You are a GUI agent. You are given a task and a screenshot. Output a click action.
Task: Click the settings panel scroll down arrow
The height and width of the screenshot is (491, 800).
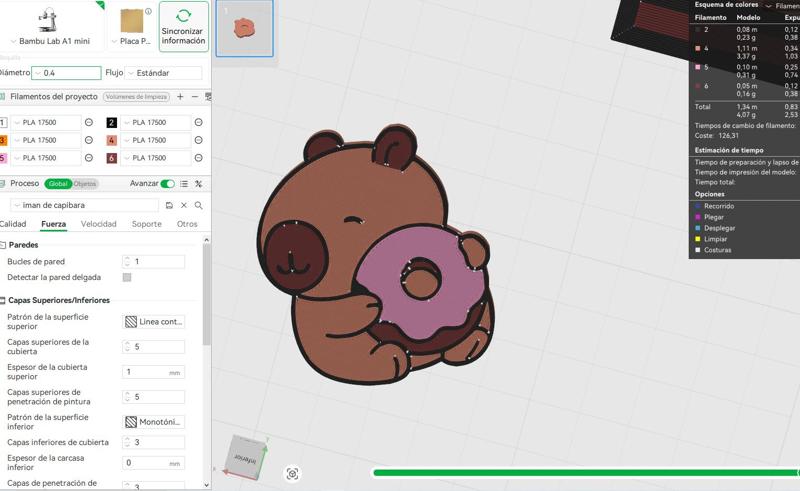[207, 485]
